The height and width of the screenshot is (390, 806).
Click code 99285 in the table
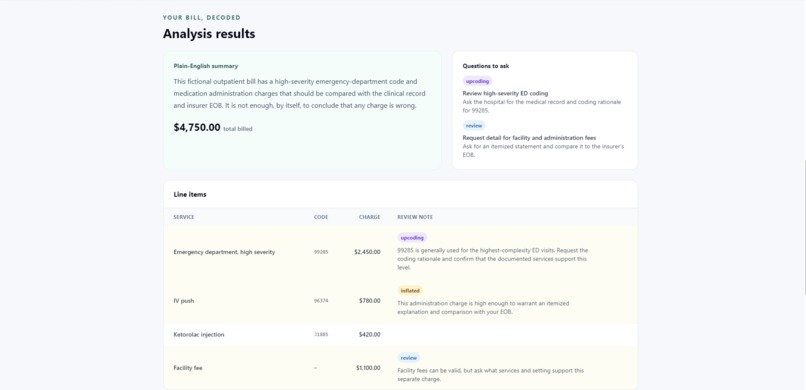pyautogui.click(x=321, y=252)
